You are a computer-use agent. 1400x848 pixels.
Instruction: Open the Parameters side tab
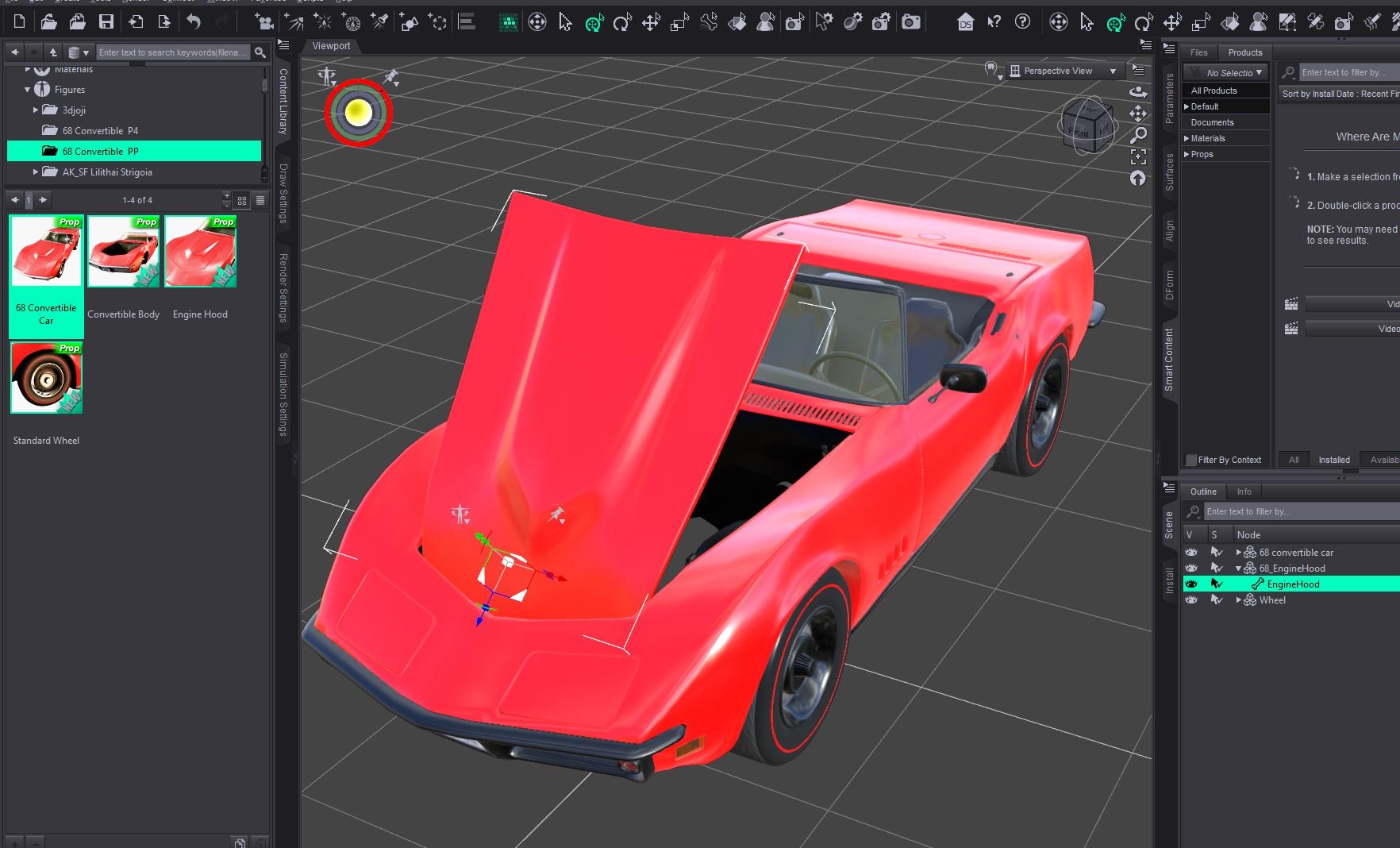(1169, 98)
